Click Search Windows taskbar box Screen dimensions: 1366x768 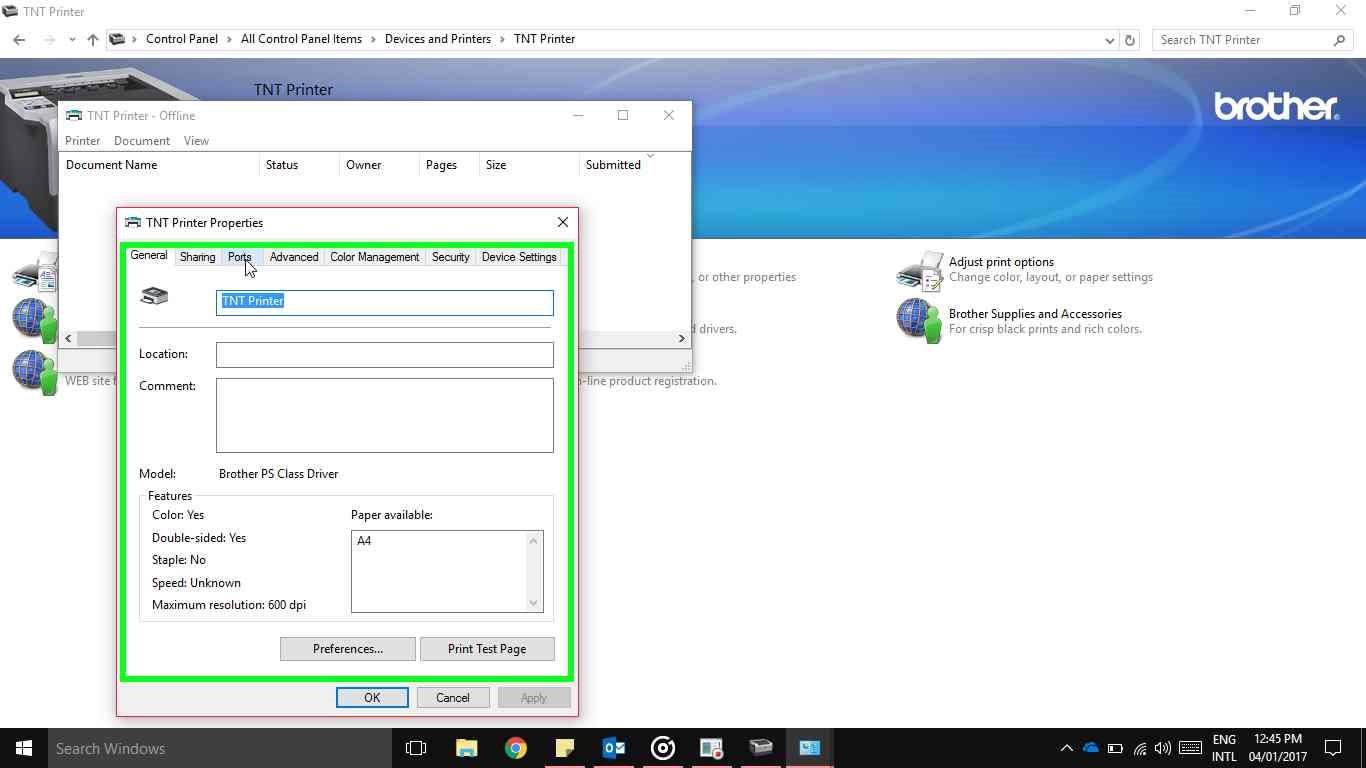(219, 748)
